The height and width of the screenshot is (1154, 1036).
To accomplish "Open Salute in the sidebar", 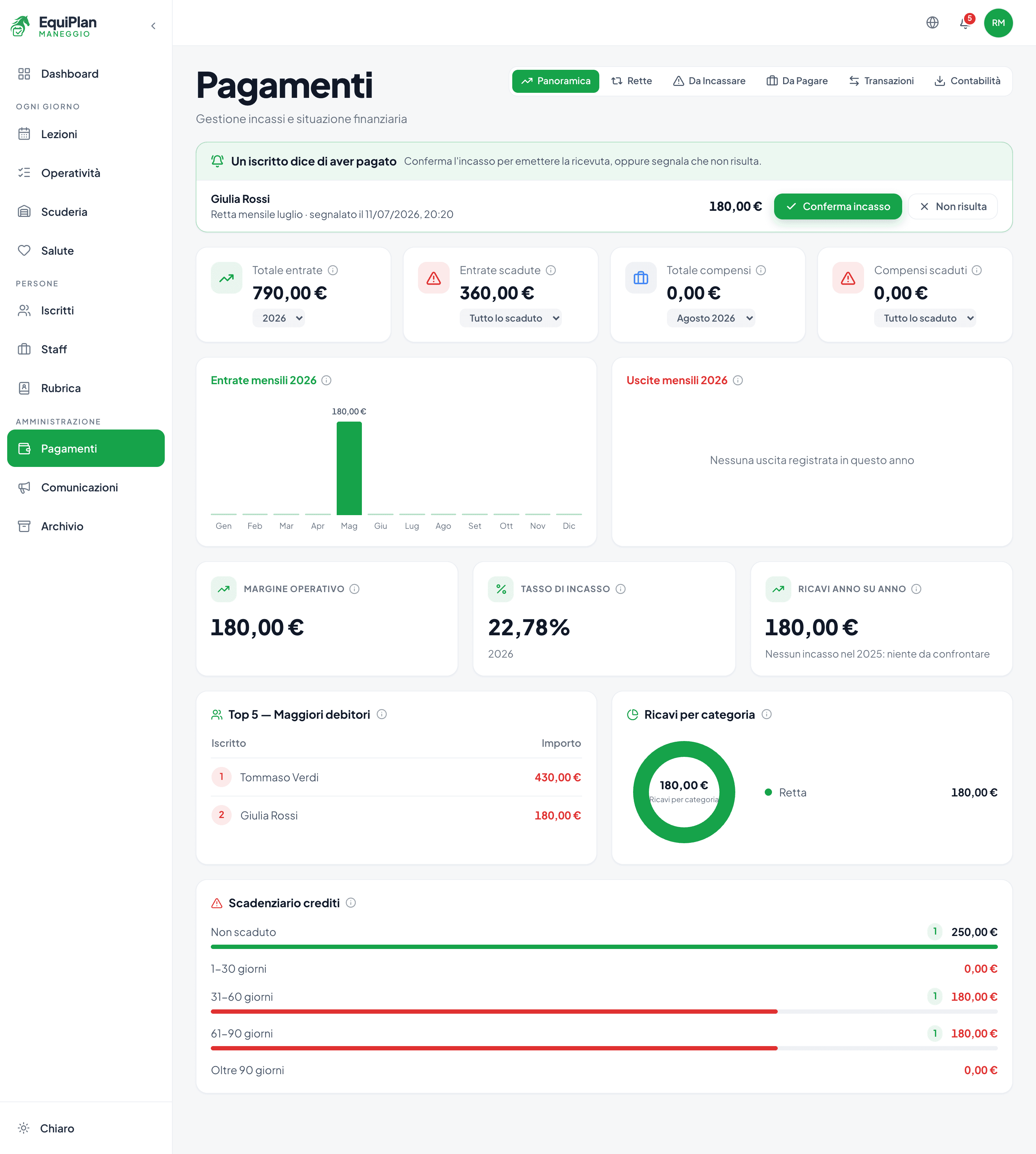I will 86,250.
